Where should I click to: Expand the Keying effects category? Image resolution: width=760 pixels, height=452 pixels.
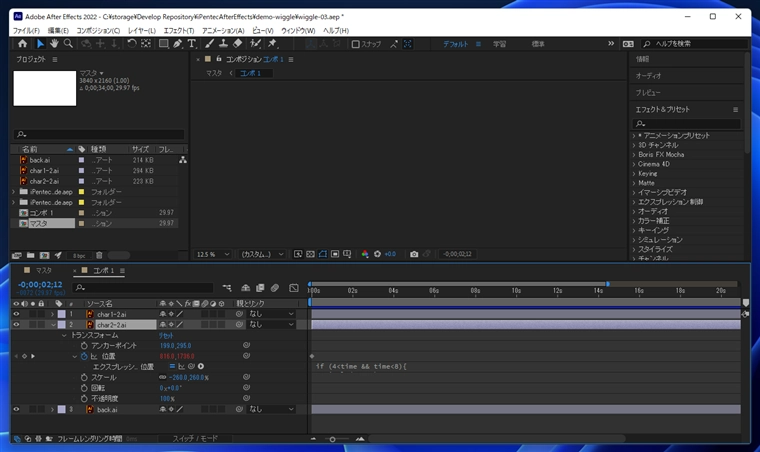pos(633,173)
